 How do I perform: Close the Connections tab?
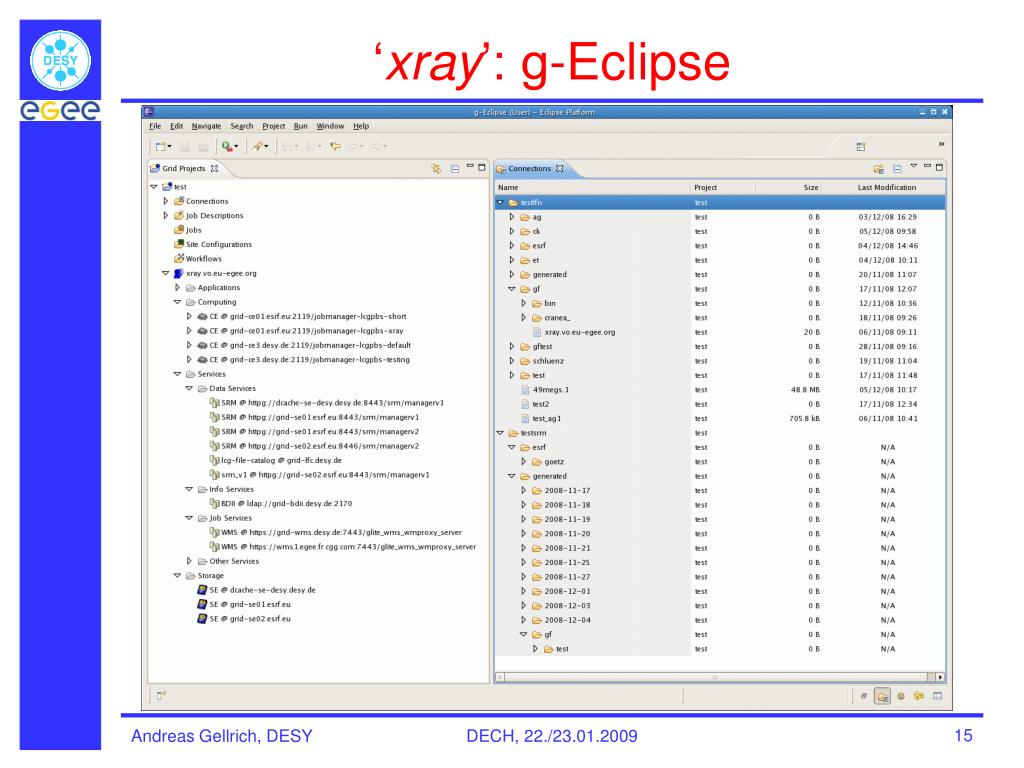tap(560, 168)
